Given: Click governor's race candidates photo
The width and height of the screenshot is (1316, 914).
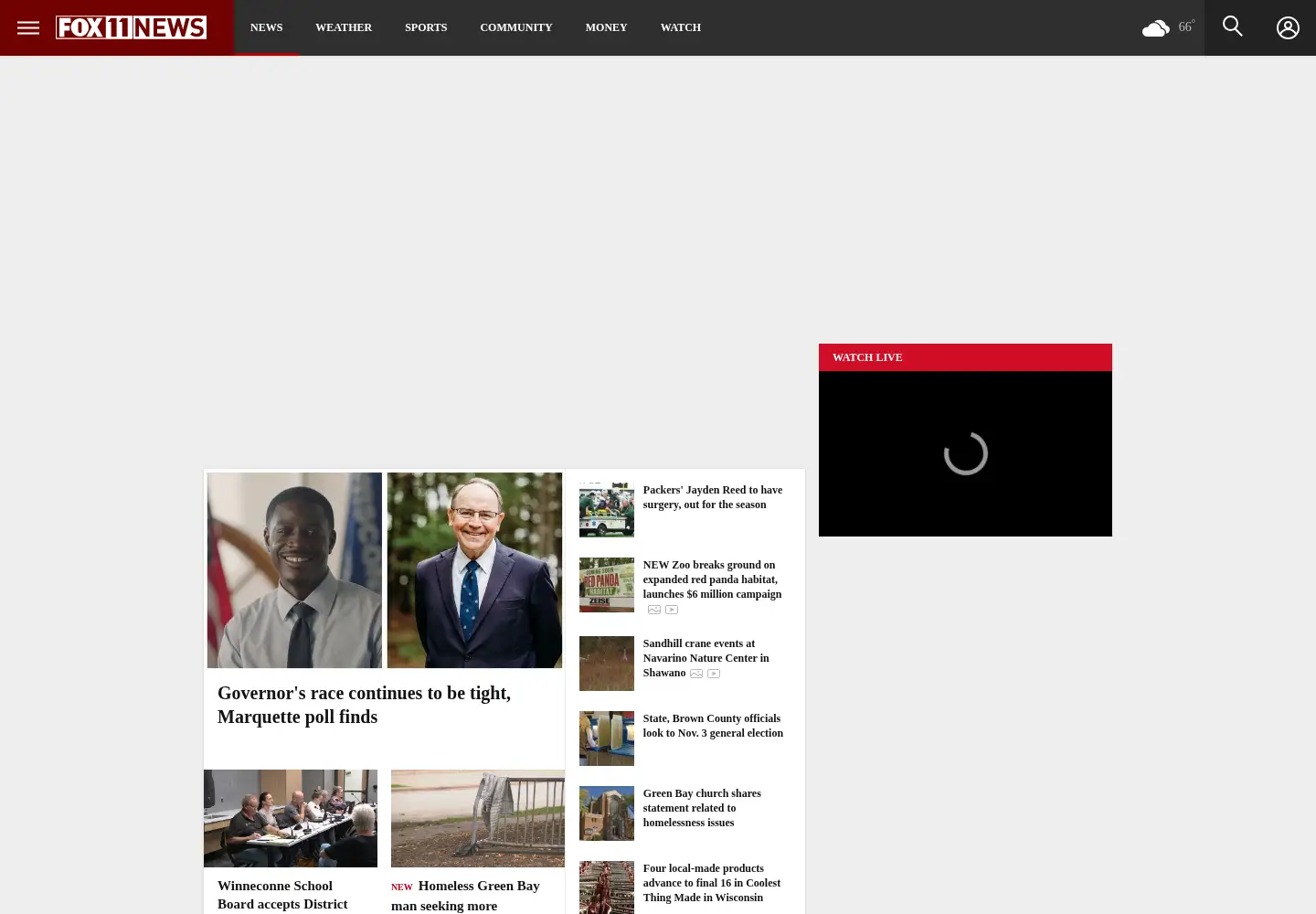Looking at the screenshot, I should 385,570.
